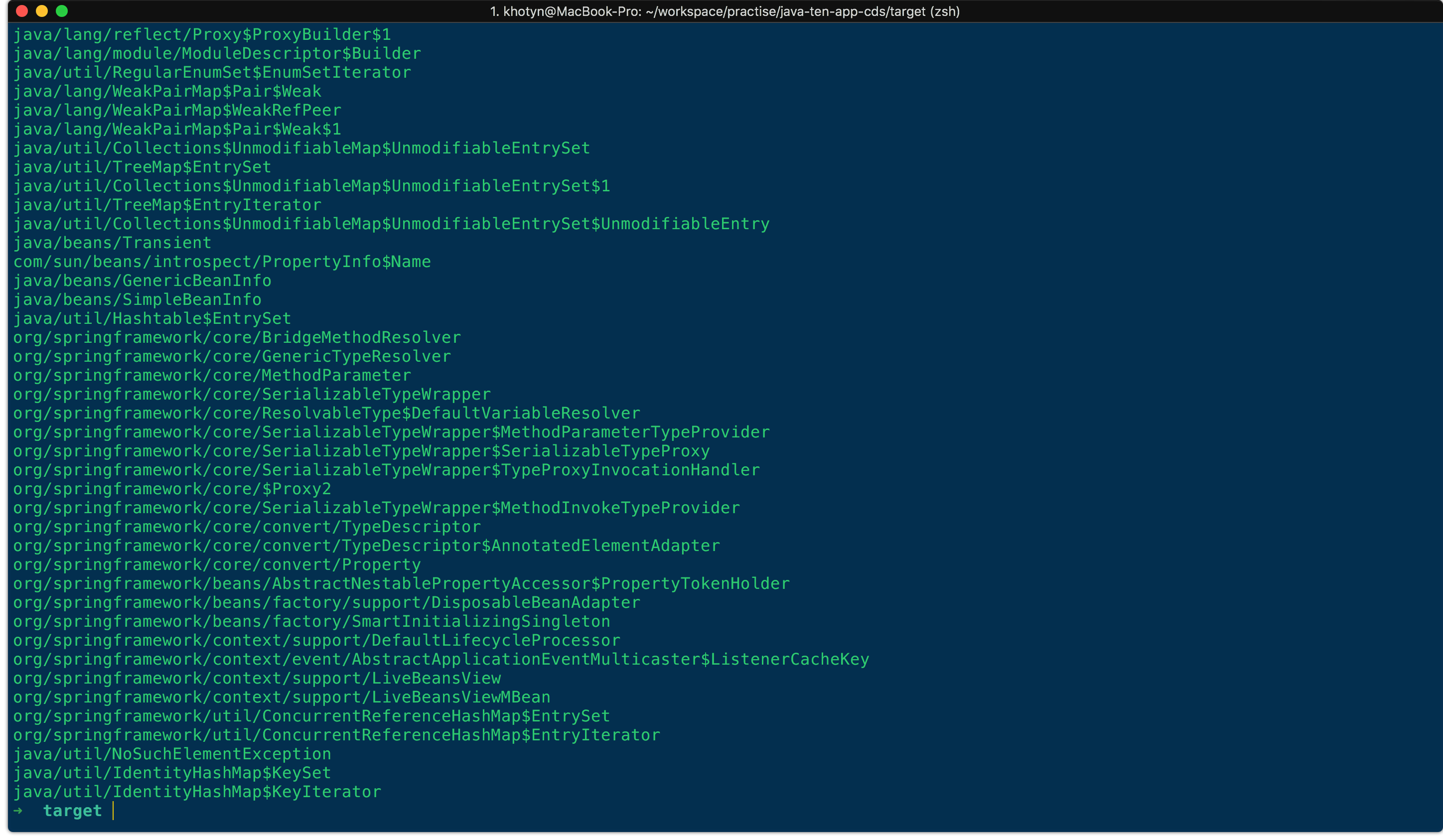The height and width of the screenshot is (840, 1443).
Task: Click the BridgeMethodResolver output line
Action: click(x=237, y=338)
